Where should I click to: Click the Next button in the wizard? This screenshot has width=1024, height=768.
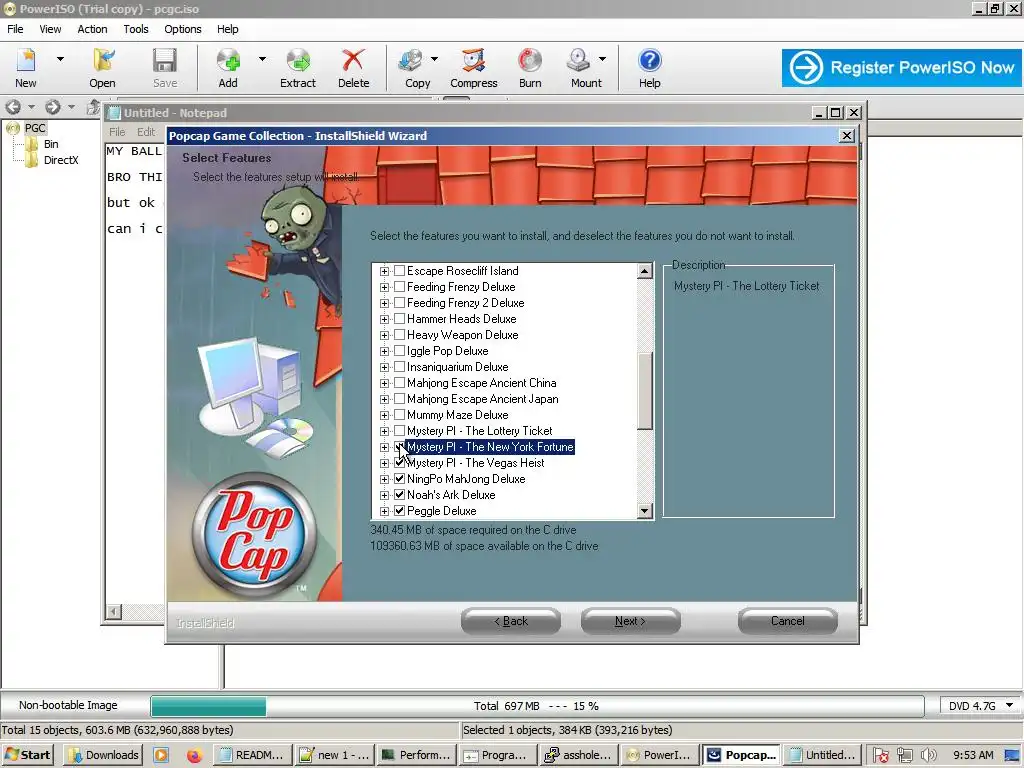[x=630, y=621]
